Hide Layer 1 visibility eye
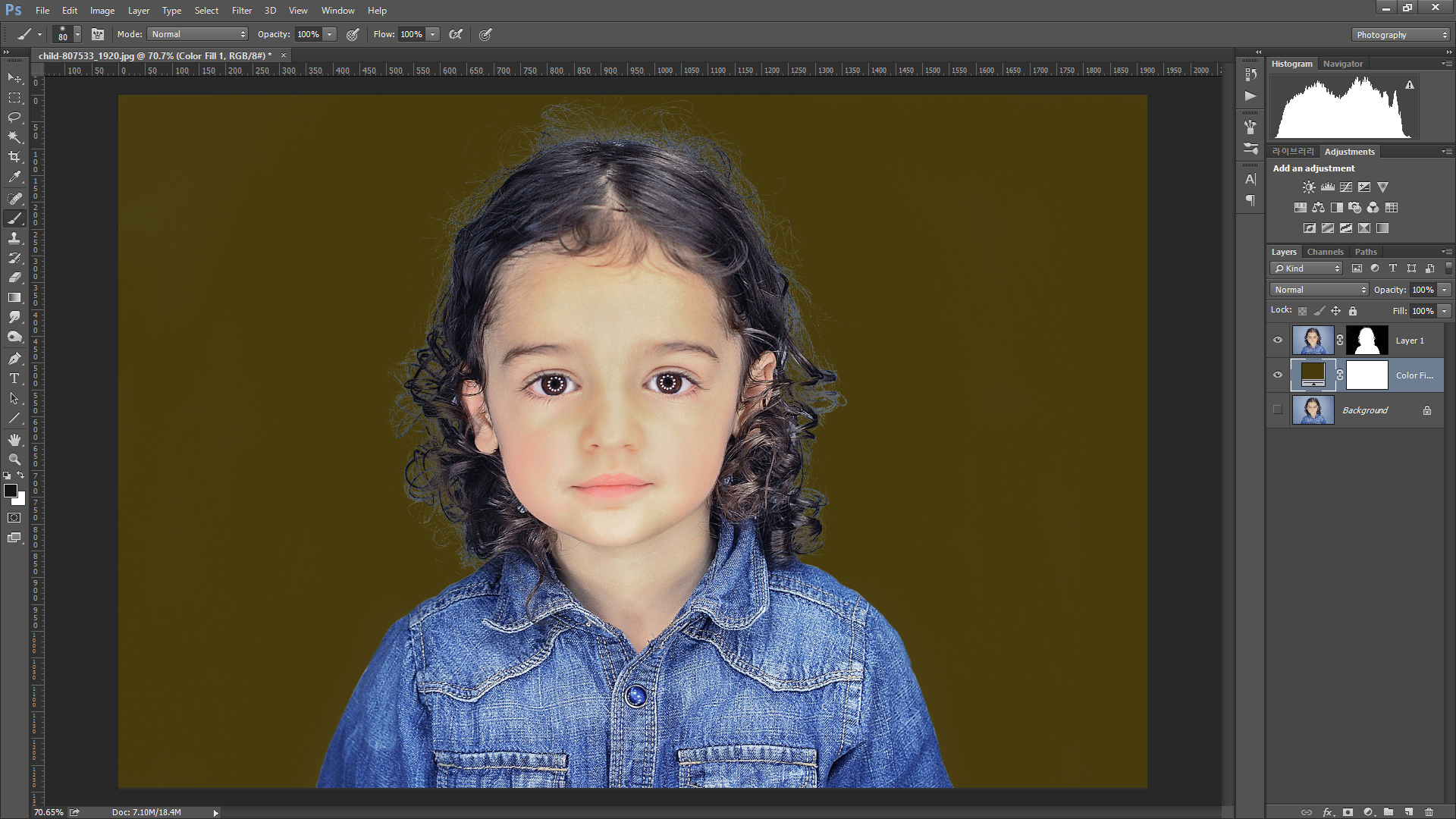Viewport: 1456px width, 819px height. coord(1278,340)
